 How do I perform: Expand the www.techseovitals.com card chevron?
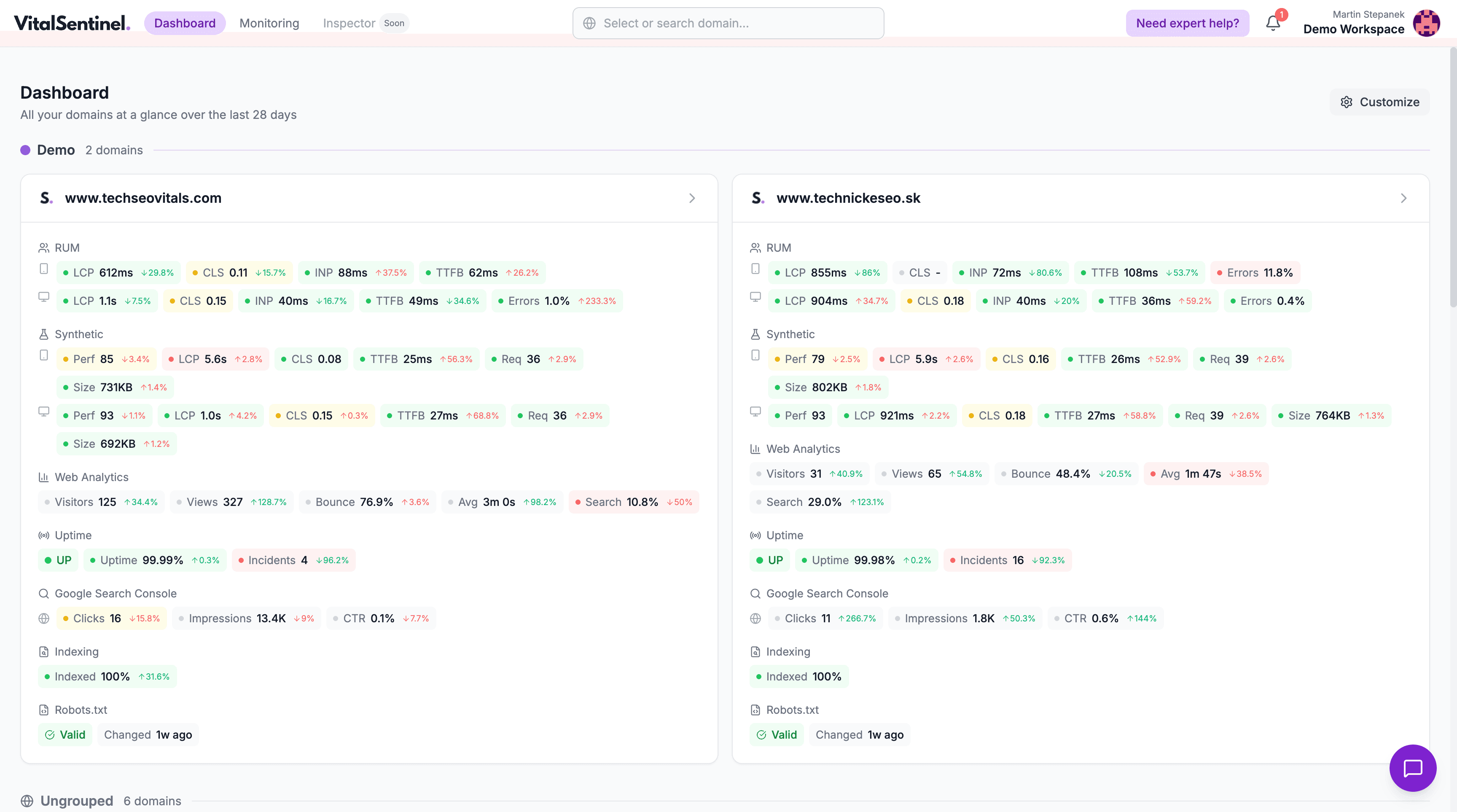pyautogui.click(x=692, y=198)
